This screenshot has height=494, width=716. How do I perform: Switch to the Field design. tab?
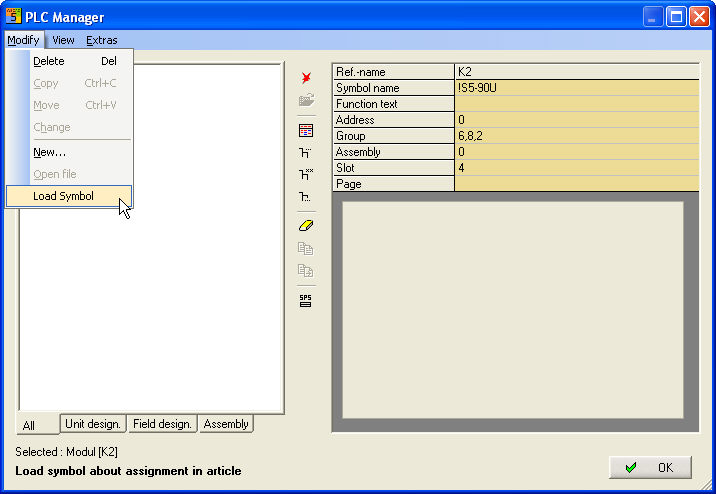click(162, 424)
